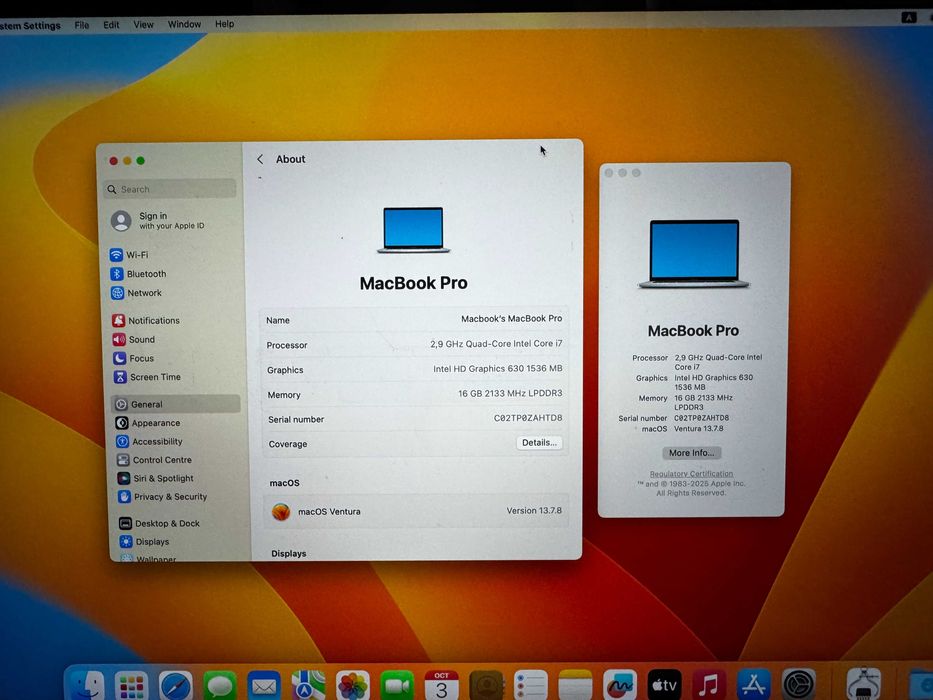Launch FaceTime from the Dock
The width and height of the screenshot is (933, 700).
tap(397, 686)
